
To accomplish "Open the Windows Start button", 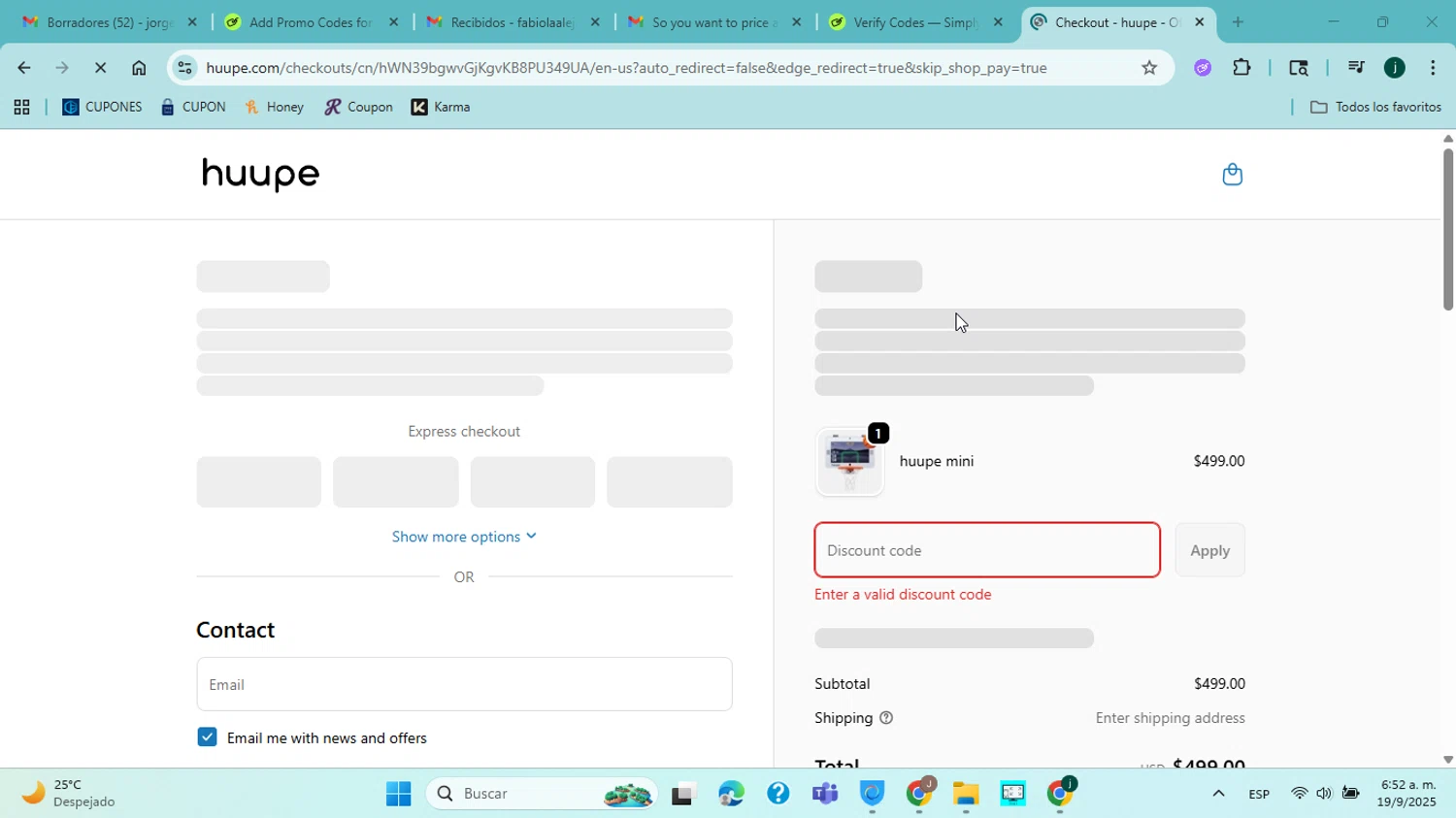I will pyautogui.click(x=398, y=794).
